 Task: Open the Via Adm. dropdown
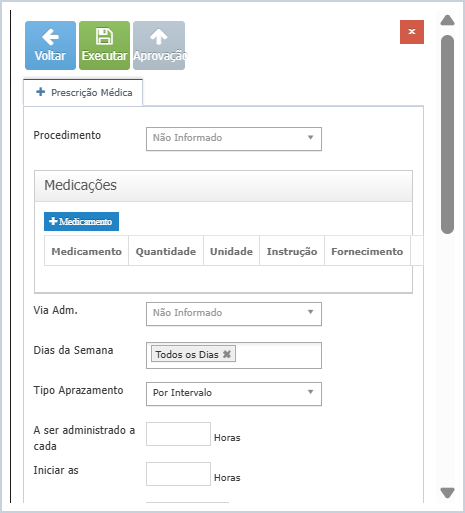[234, 314]
